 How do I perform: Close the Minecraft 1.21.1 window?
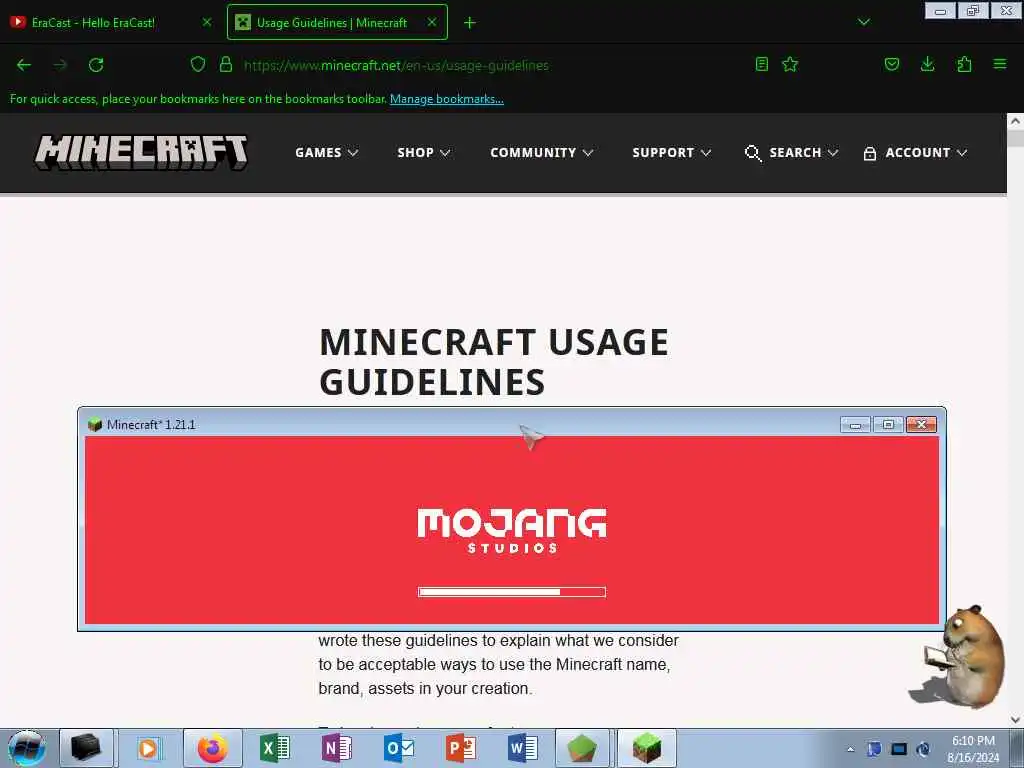pyautogui.click(x=921, y=425)
